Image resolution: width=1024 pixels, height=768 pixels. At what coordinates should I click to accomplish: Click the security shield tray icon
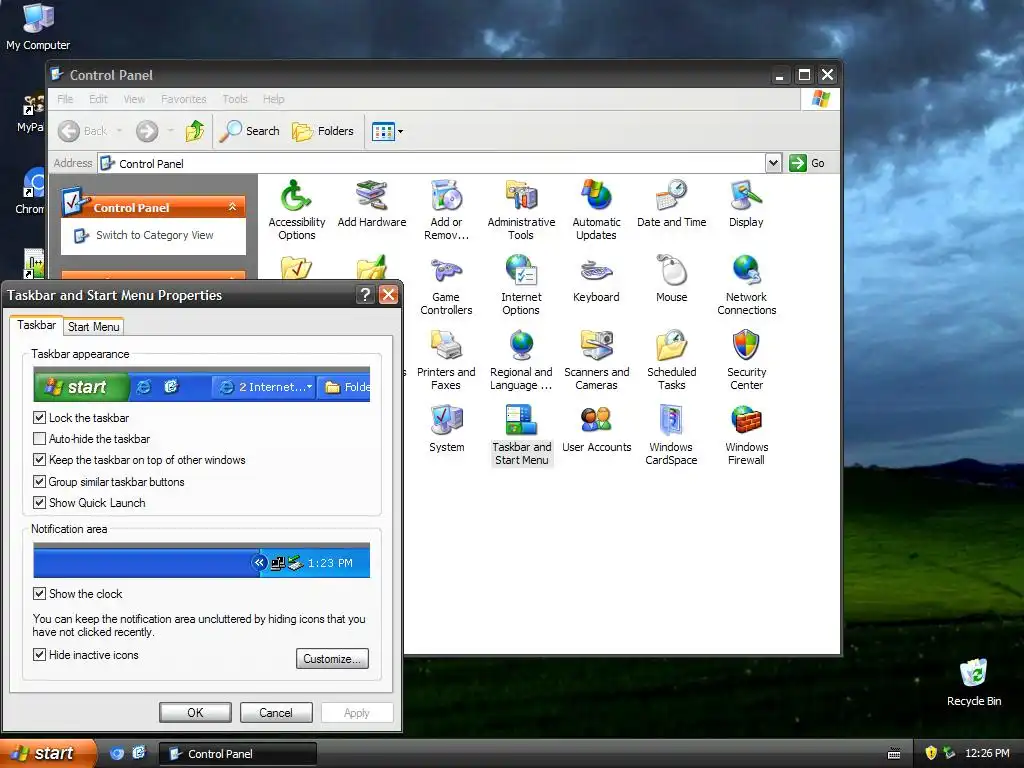(931, 753)
